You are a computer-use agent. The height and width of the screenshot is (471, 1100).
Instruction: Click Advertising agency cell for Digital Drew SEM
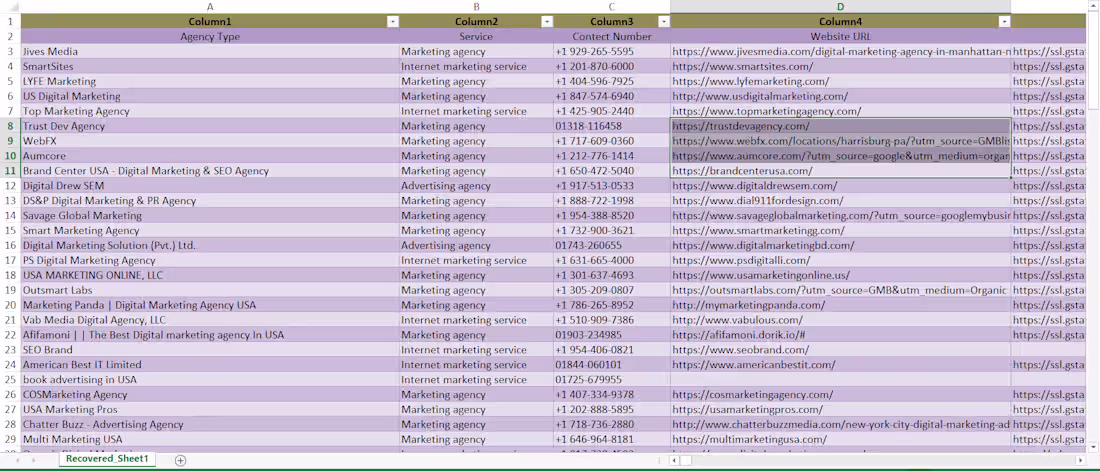pyautogui.click(x=476, y=186)
